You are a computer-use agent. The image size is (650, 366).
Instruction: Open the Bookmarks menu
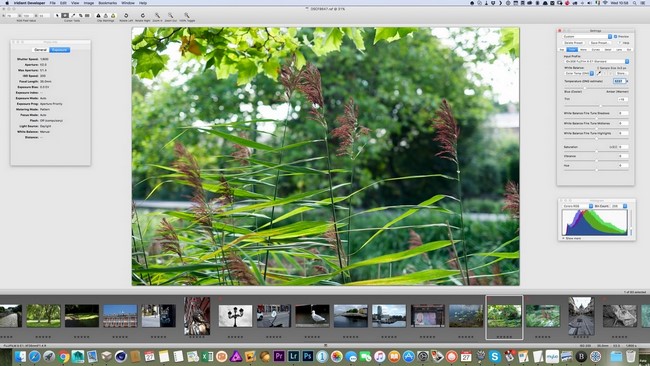coord(107,3)
